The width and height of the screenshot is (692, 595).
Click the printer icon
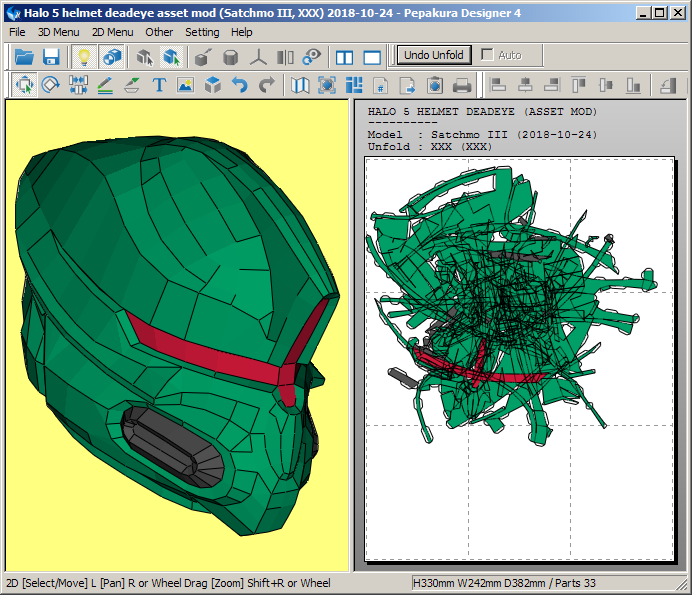[462, 85]
